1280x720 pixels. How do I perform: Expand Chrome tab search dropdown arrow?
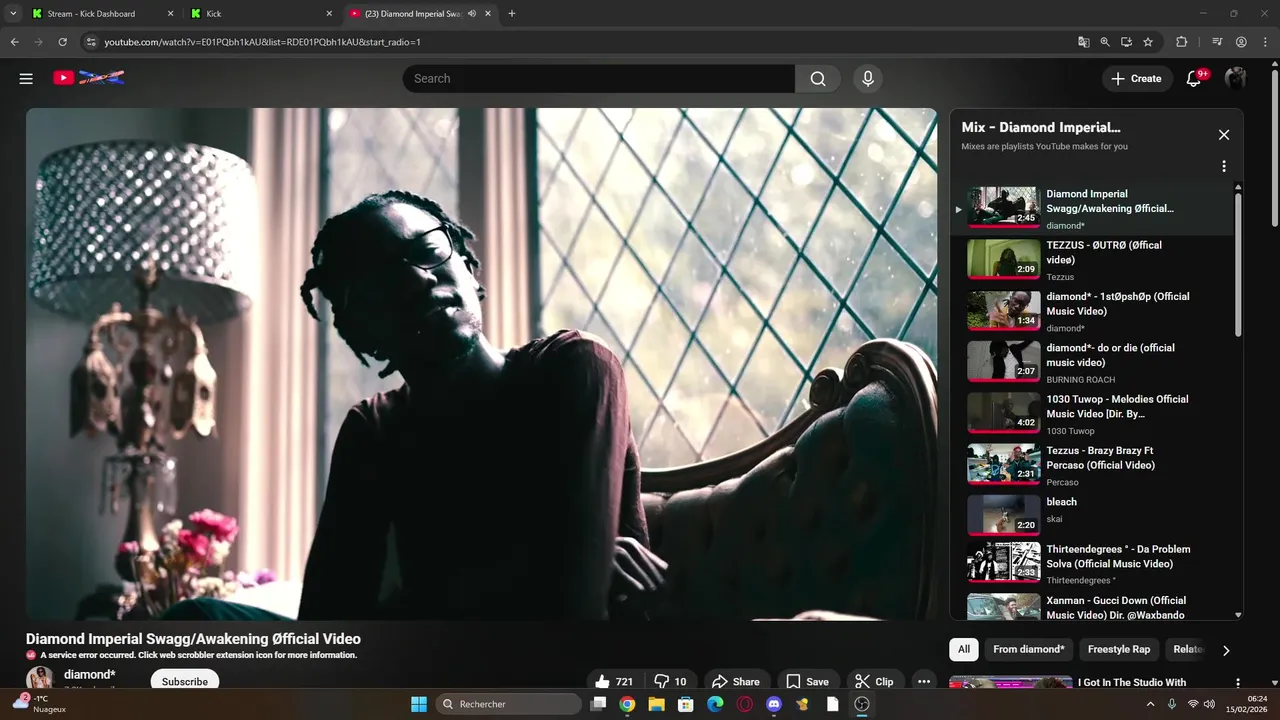[x=13, y=14]
